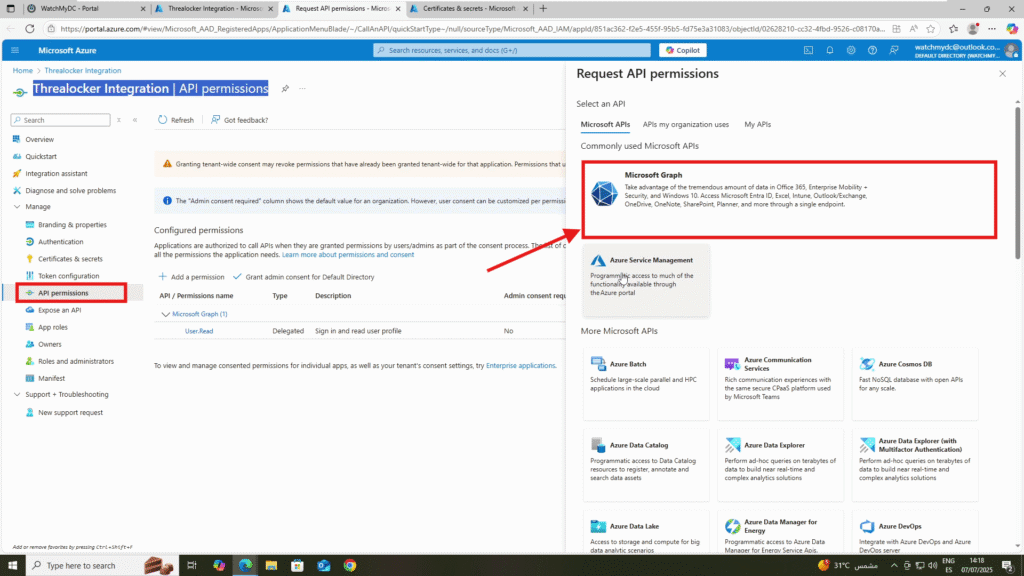This screenshot has height=576, width=1024.
Task: Open Microsoft Edge from the taskbar
Action: (246, 566)
